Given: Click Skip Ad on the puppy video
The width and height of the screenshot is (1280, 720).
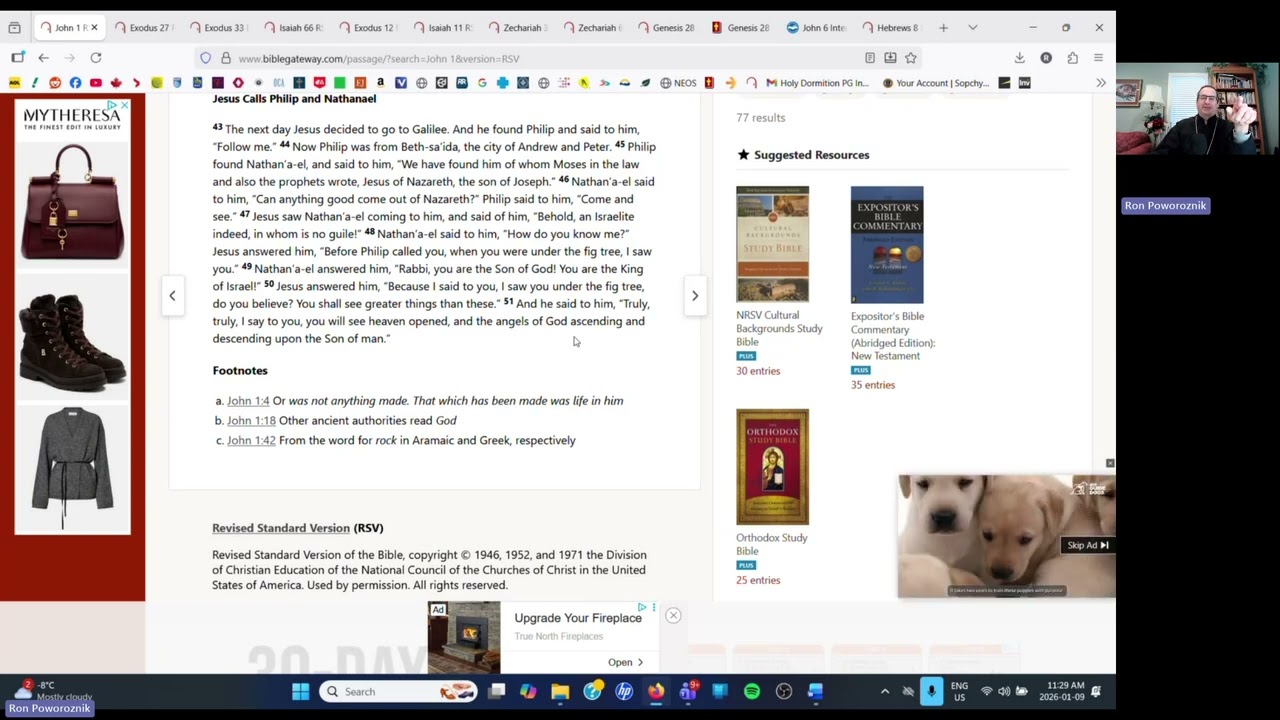Looking at the screenshot, I should click(1087, 545).
